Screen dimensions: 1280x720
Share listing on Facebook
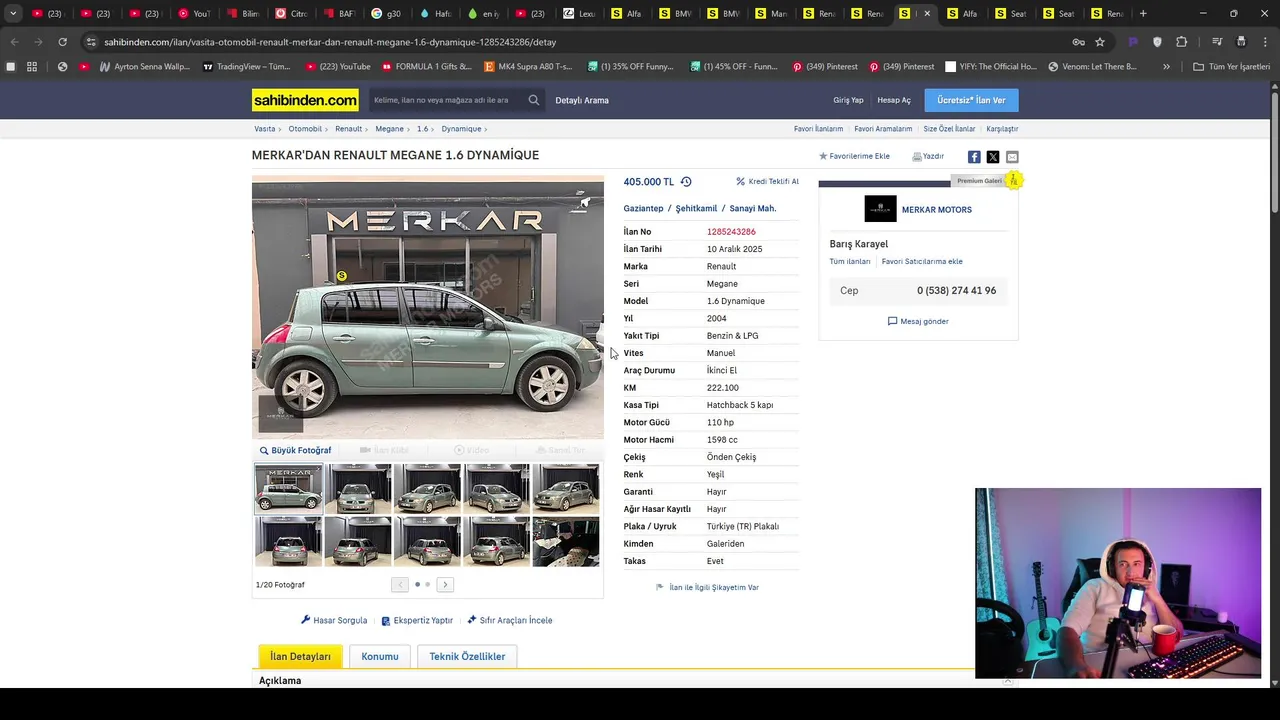point(974,157)
